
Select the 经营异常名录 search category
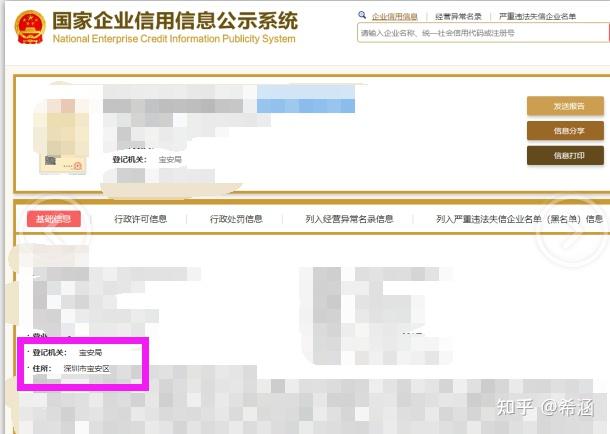click(x=458, y=17)
